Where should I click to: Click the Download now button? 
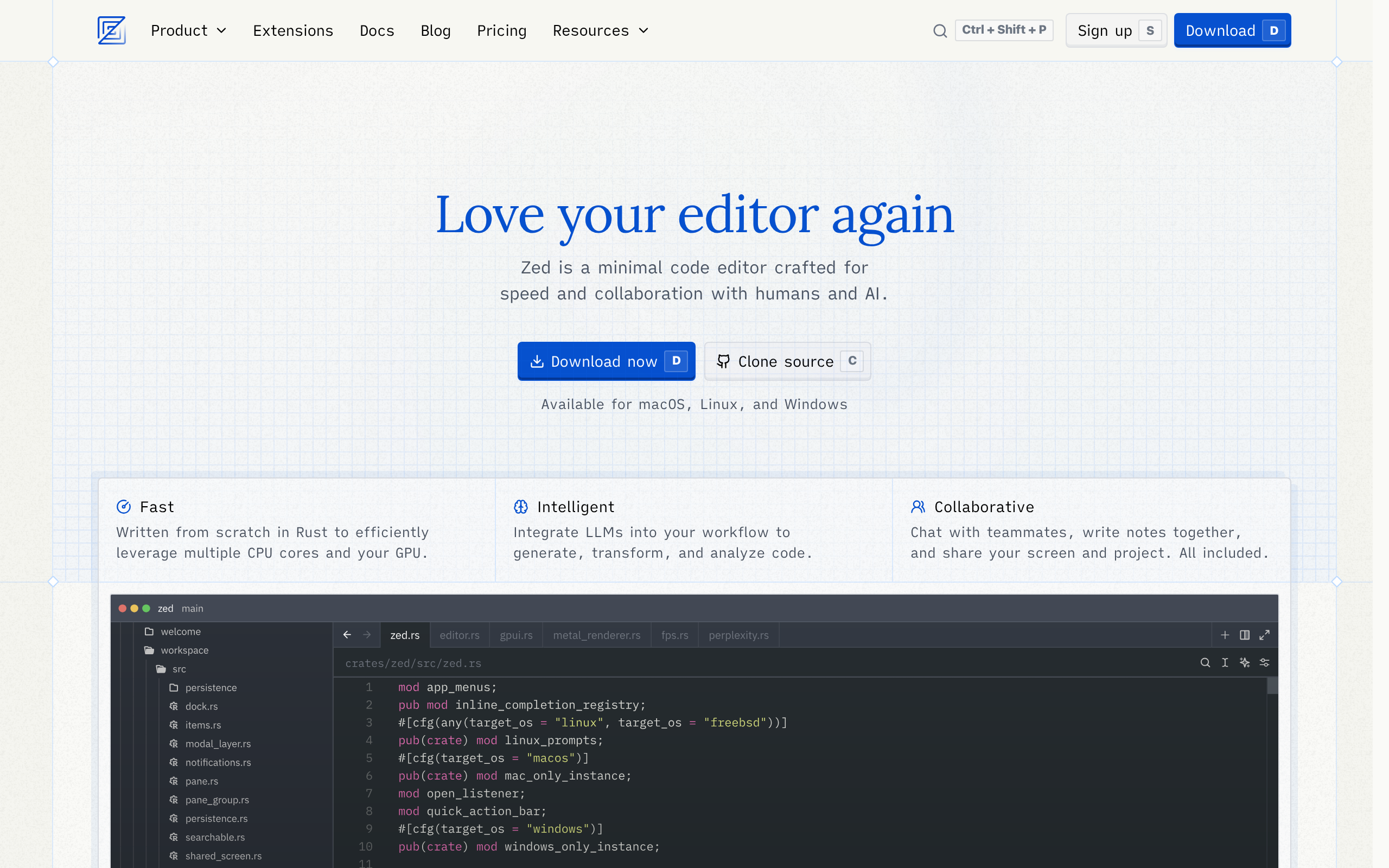tap(606, 361)
